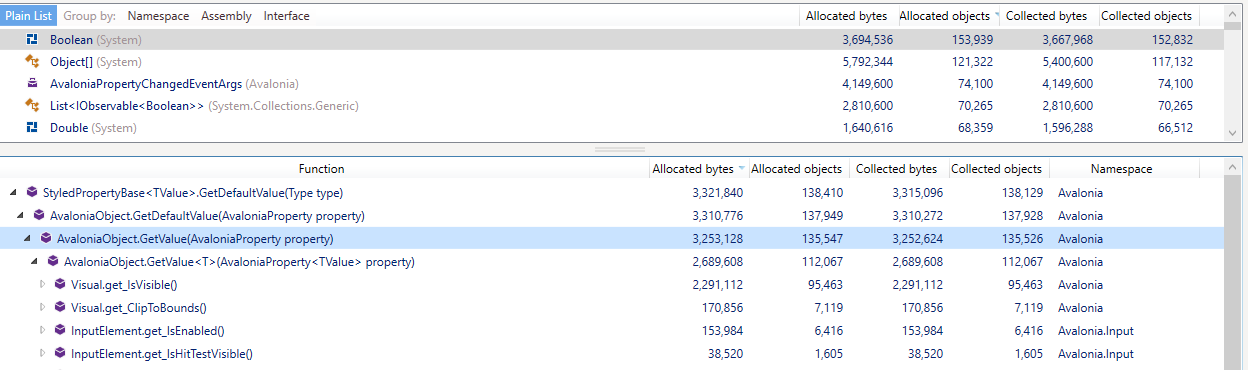Select List<IObservable<Boolean>> row
The image size is (1248, 370).
pos(612,106)
